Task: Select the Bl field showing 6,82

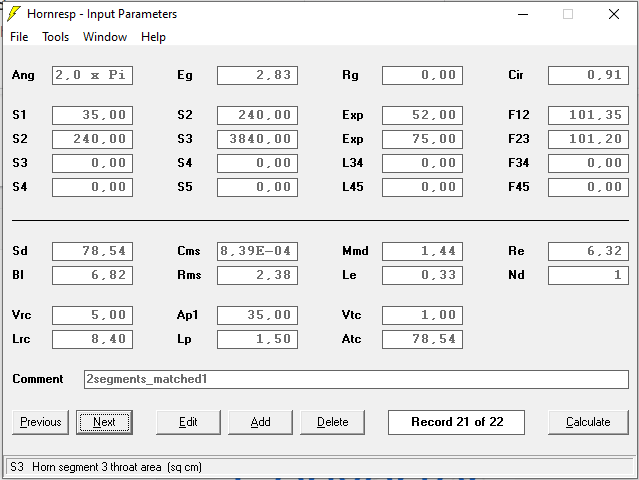Action: click(x=92, y=275)
